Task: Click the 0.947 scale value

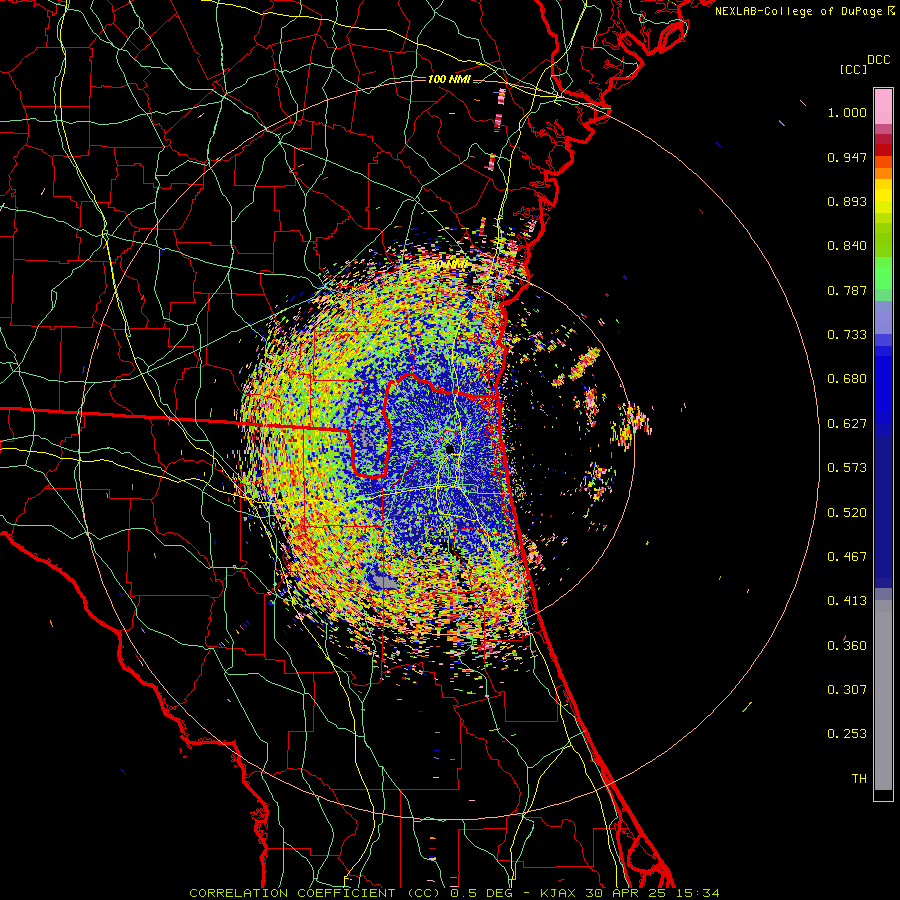Action: pos(847,157)
